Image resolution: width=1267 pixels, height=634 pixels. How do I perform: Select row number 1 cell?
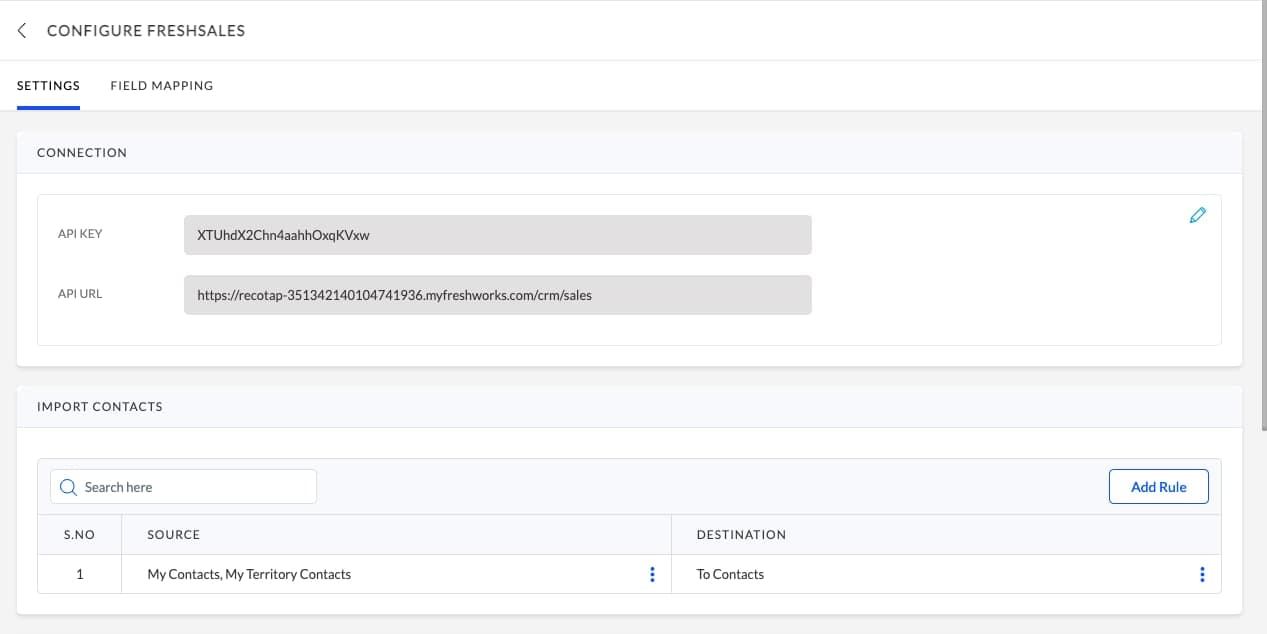79,574
